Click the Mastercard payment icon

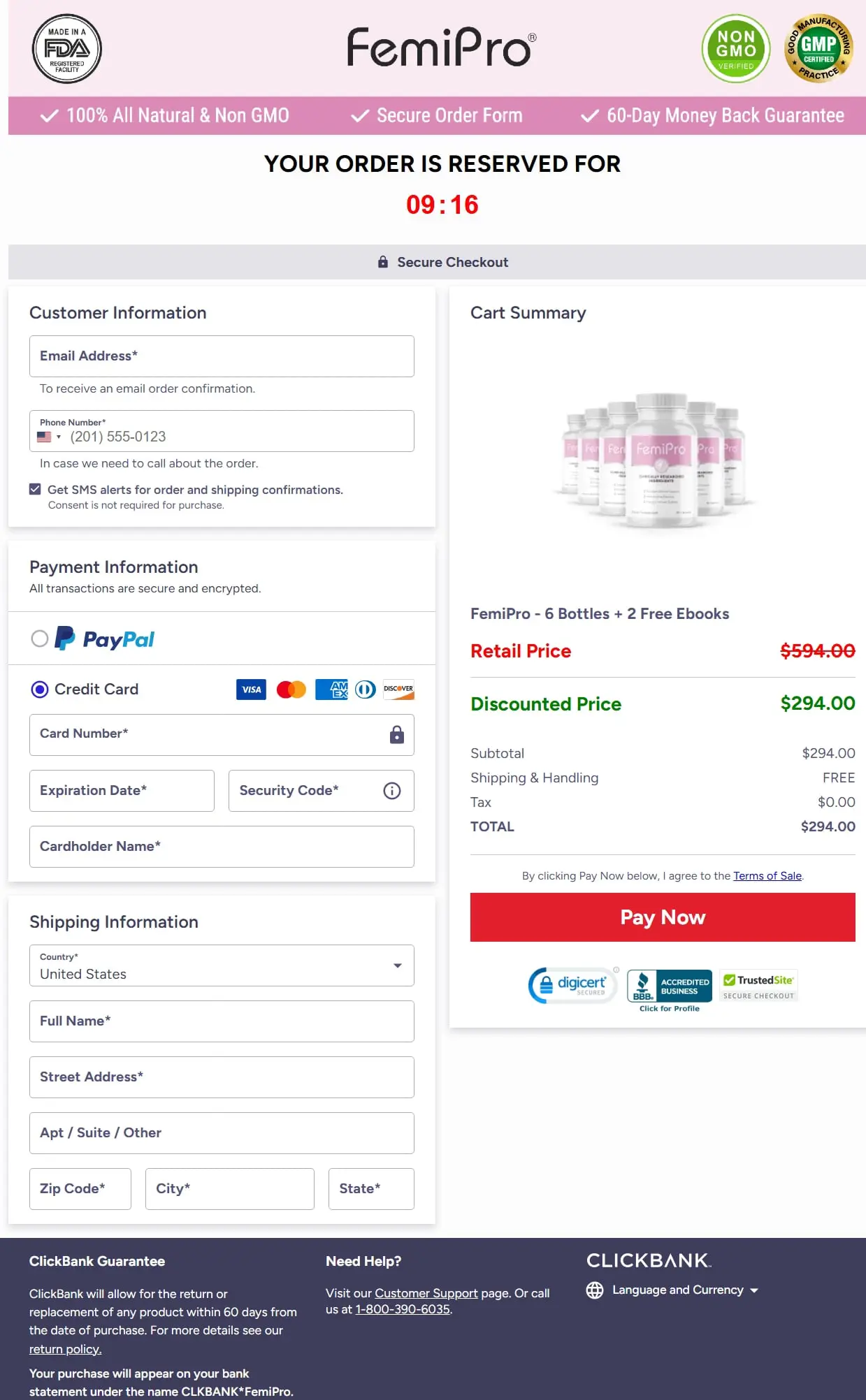[291, 690]
